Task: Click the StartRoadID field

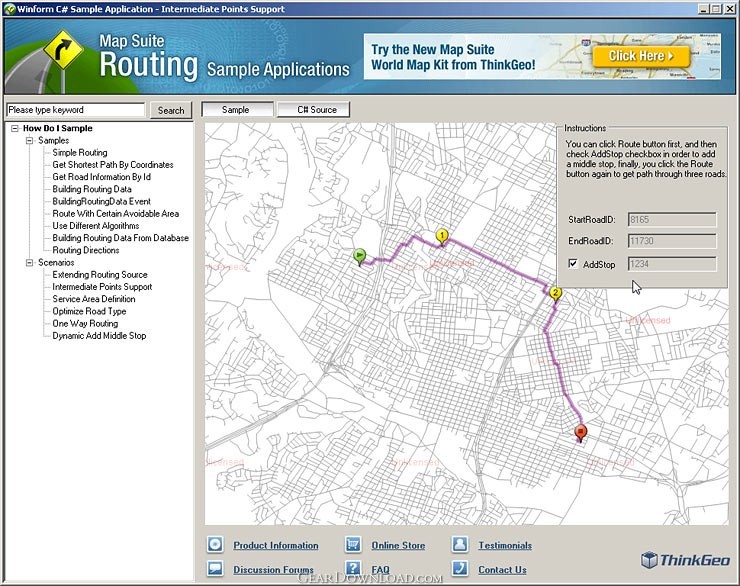Action: pos(672,219)
